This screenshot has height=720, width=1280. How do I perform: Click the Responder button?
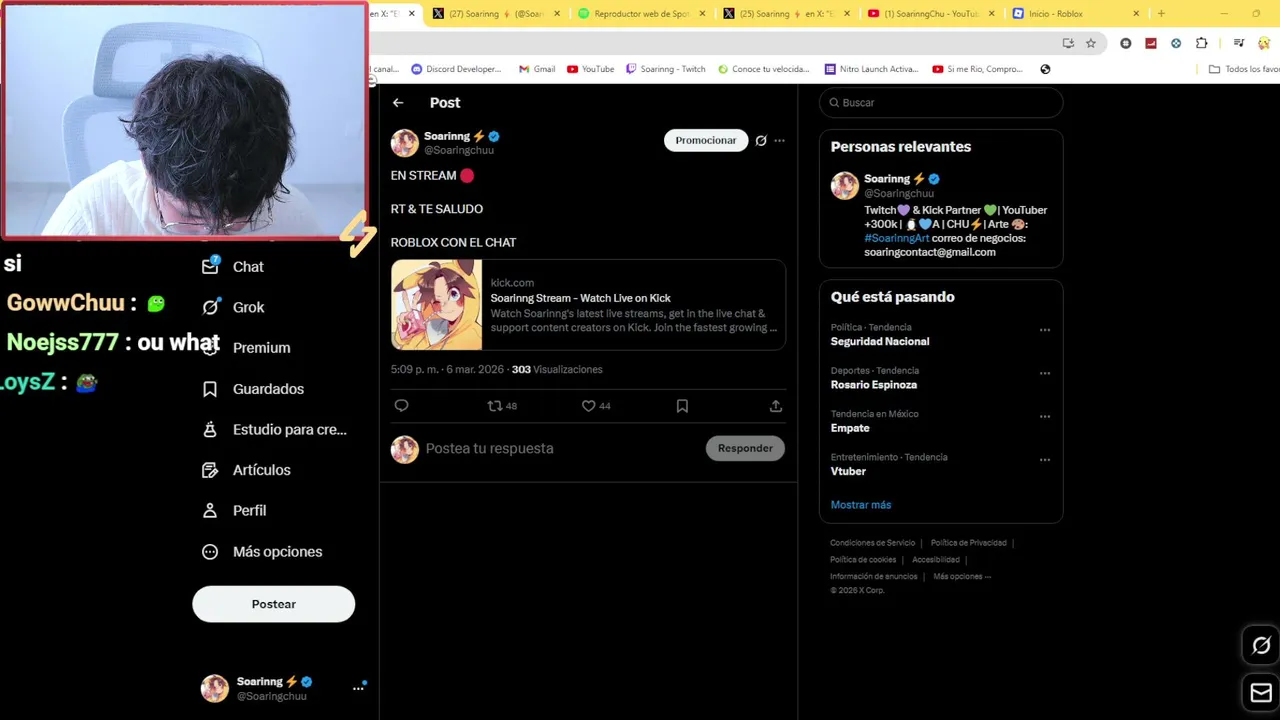(745, 448)
